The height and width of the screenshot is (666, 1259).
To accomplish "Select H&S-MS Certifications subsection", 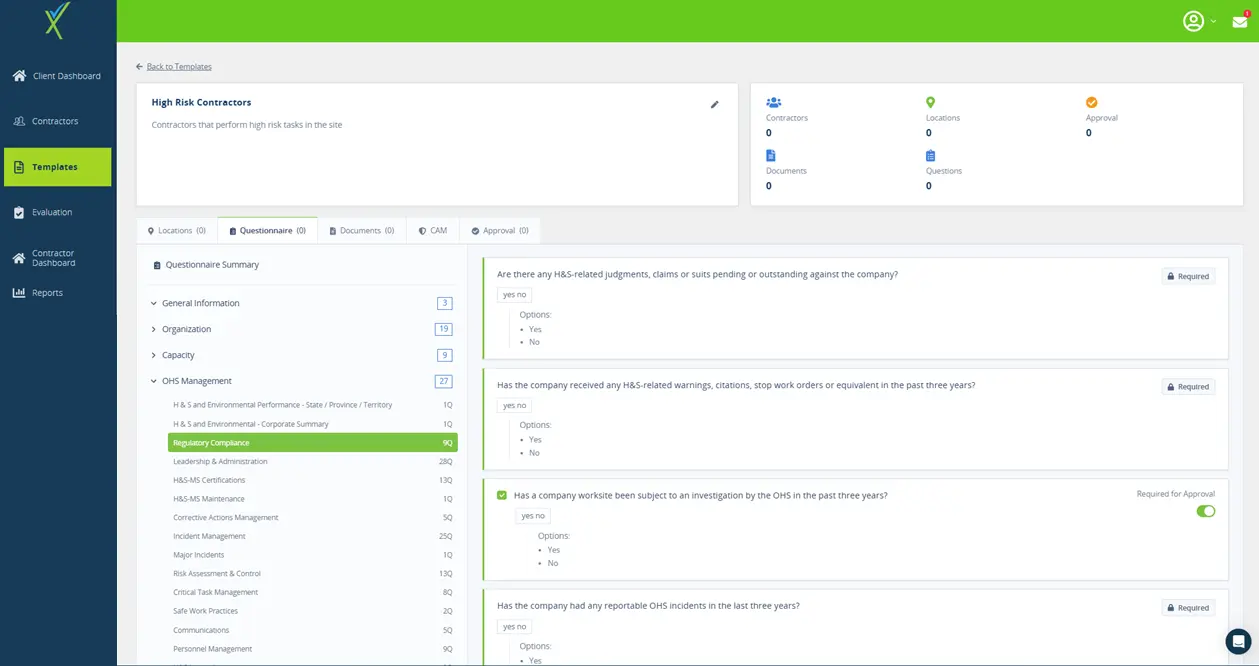I will coord(312,480).
